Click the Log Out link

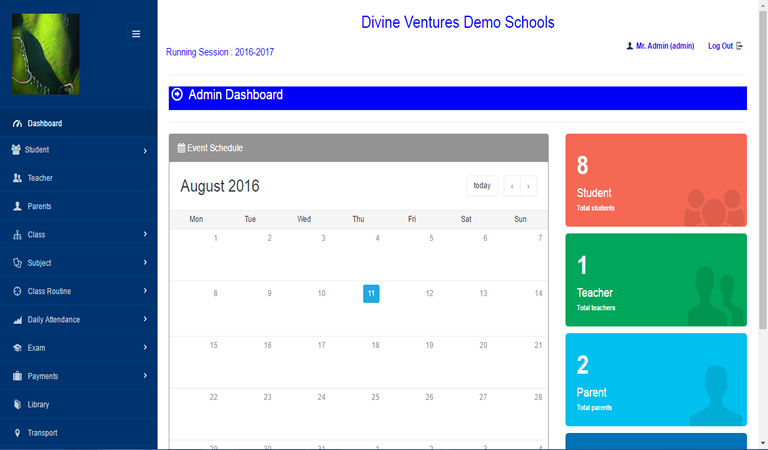724,46
